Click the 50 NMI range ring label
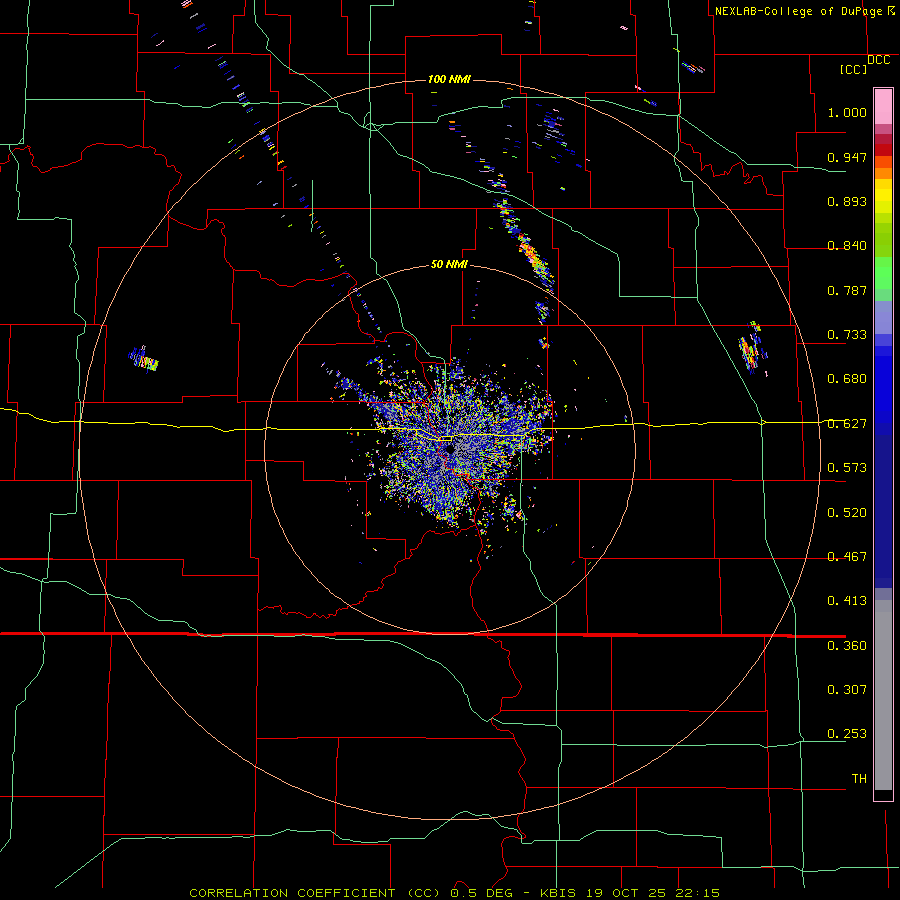This screenshot has height=900, width=900. pyautogui.click(x=449, y=264)
